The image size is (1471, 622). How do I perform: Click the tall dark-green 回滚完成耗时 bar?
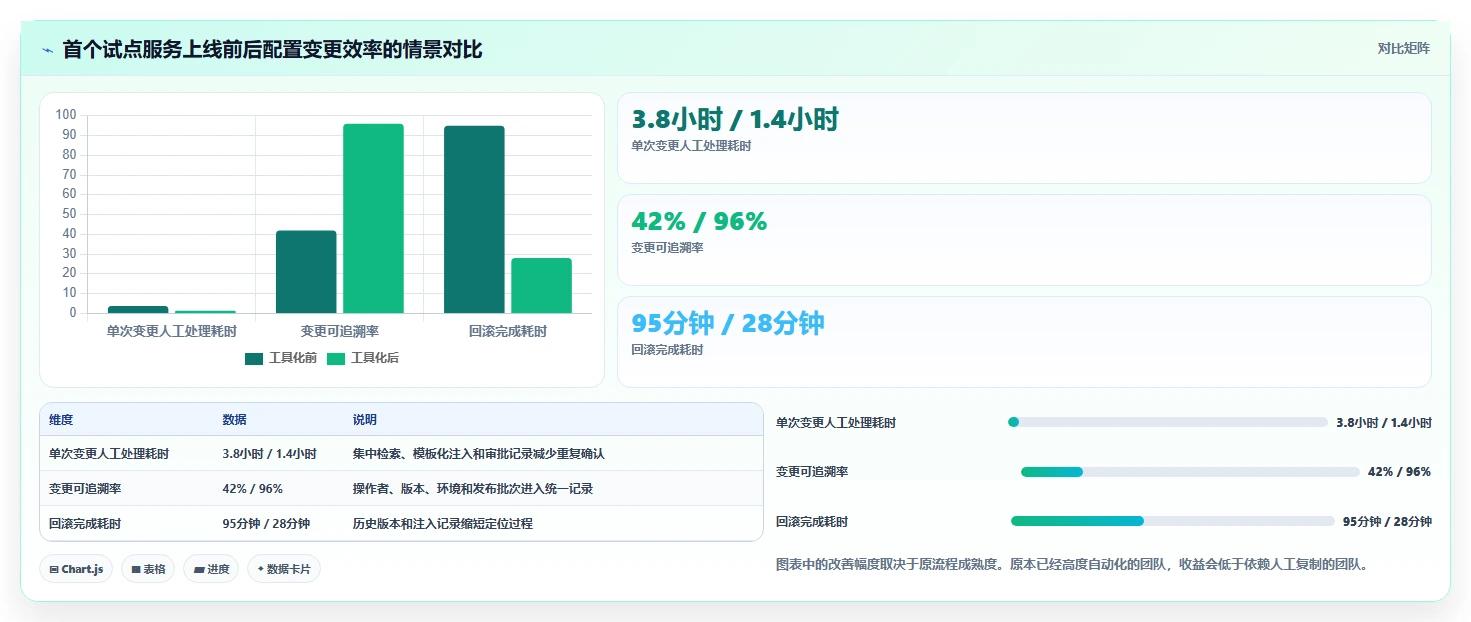474,219
